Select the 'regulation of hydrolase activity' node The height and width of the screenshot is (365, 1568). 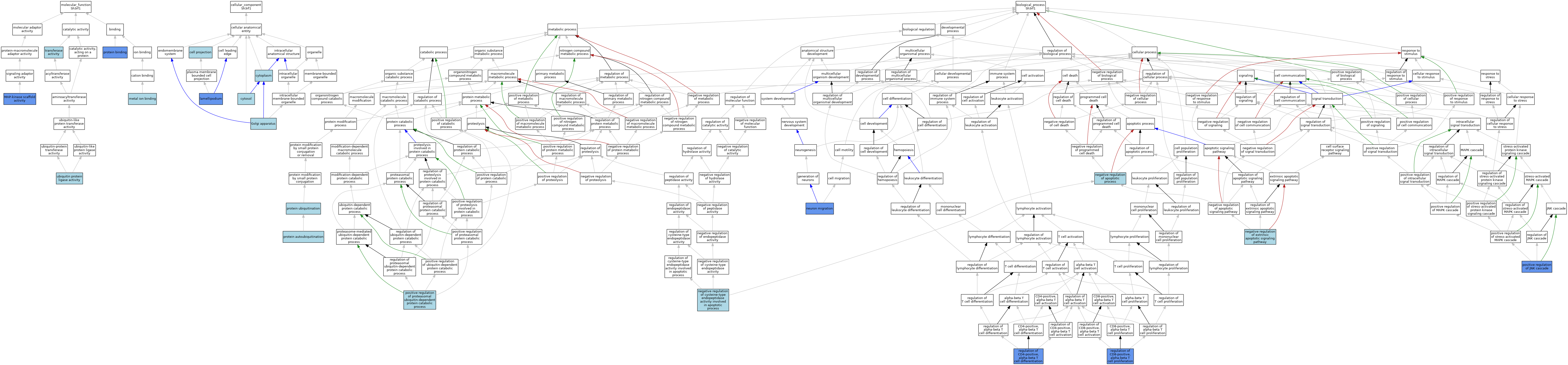tap(696, 150)
